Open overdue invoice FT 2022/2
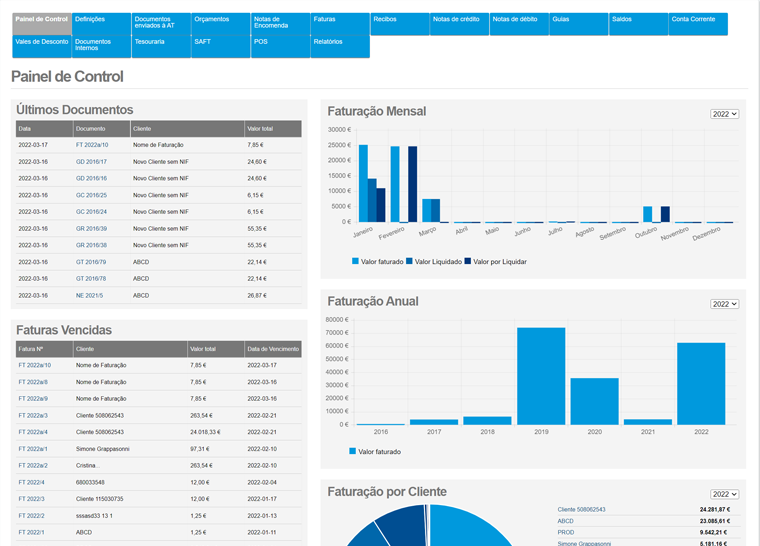Screen dimensions: 760x546 [x=31, y=516]
